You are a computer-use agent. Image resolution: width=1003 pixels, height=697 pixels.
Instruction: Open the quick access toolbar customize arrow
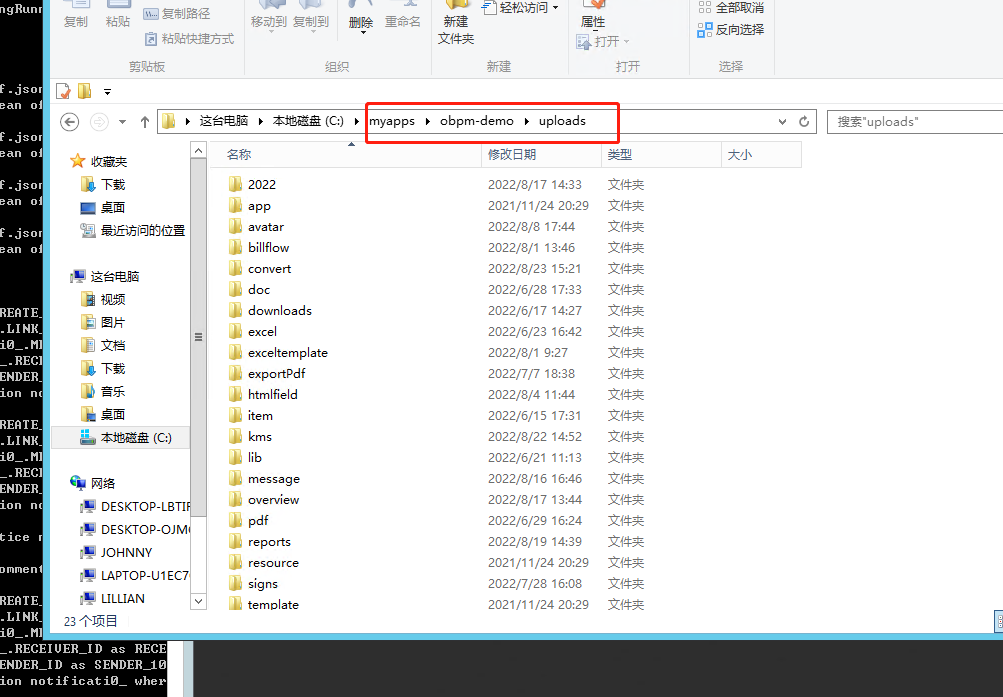pyautogui.click(x=107, y=92)
